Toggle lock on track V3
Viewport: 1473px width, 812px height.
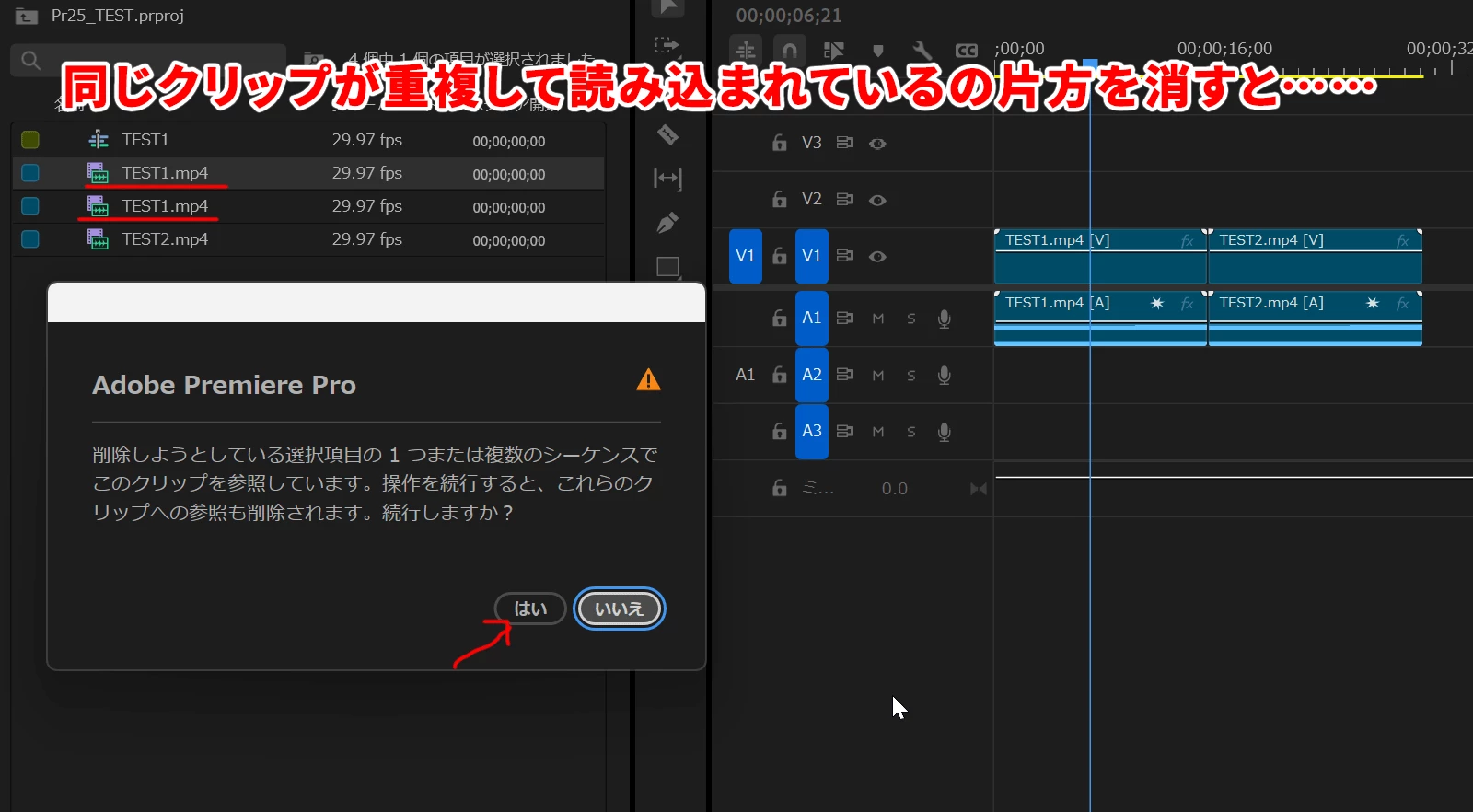[780, 143]
